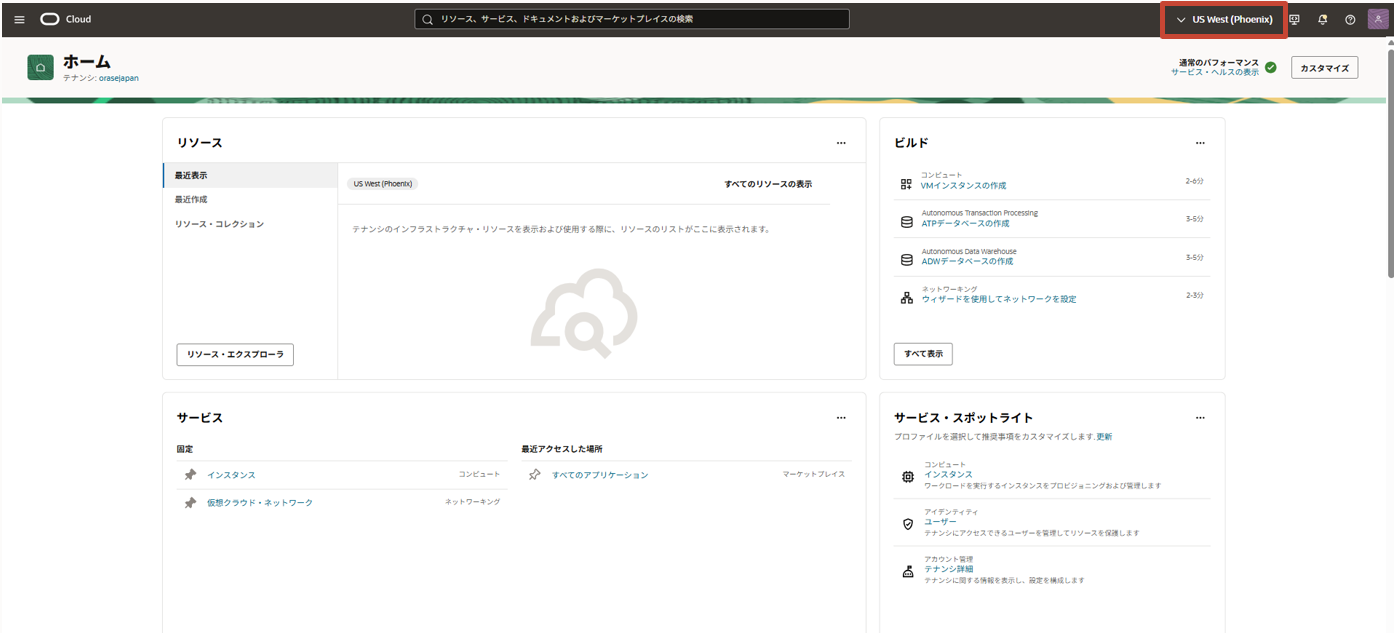Open the テナンシ詳細 link

pyautogui.click(x=948, y=569)
